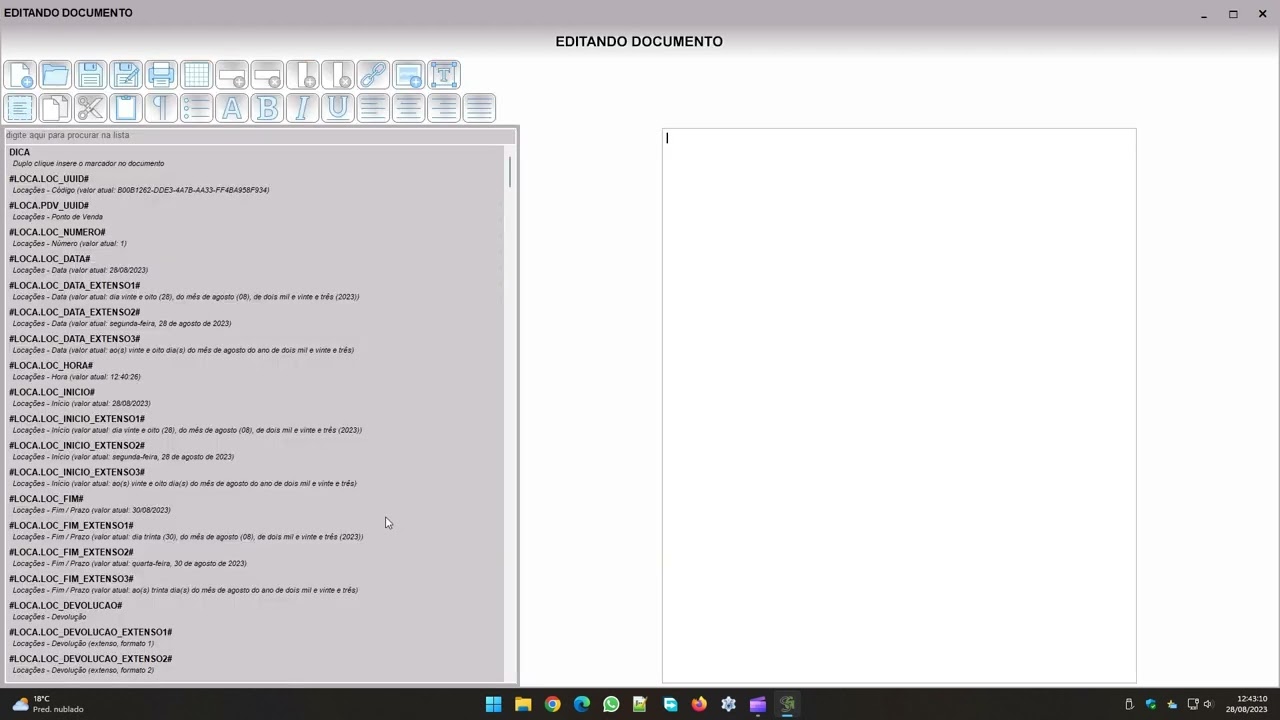Print the document with the printer icon

(x=161, y=75)
